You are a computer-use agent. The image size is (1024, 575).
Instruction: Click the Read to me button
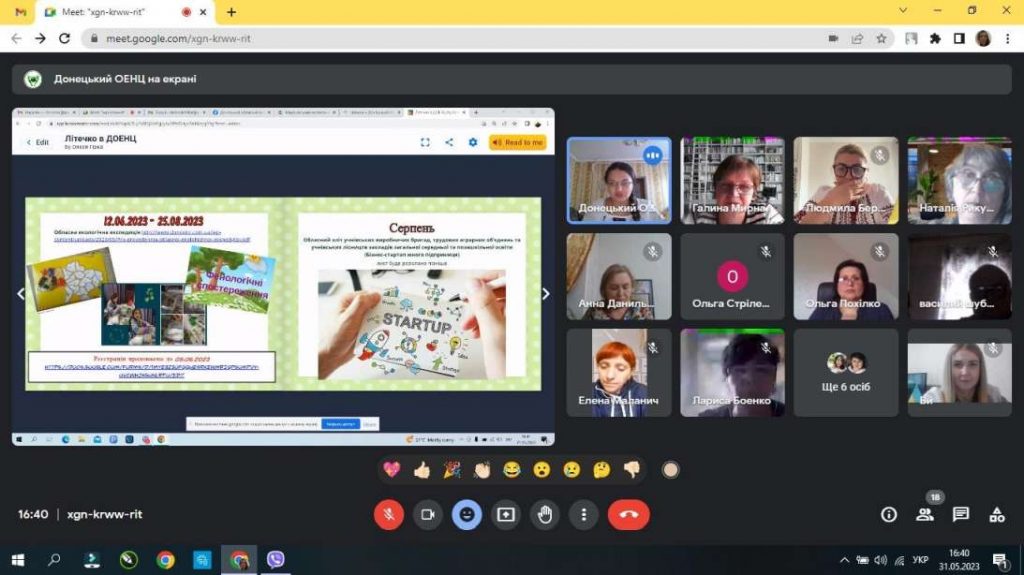(517, 142)
